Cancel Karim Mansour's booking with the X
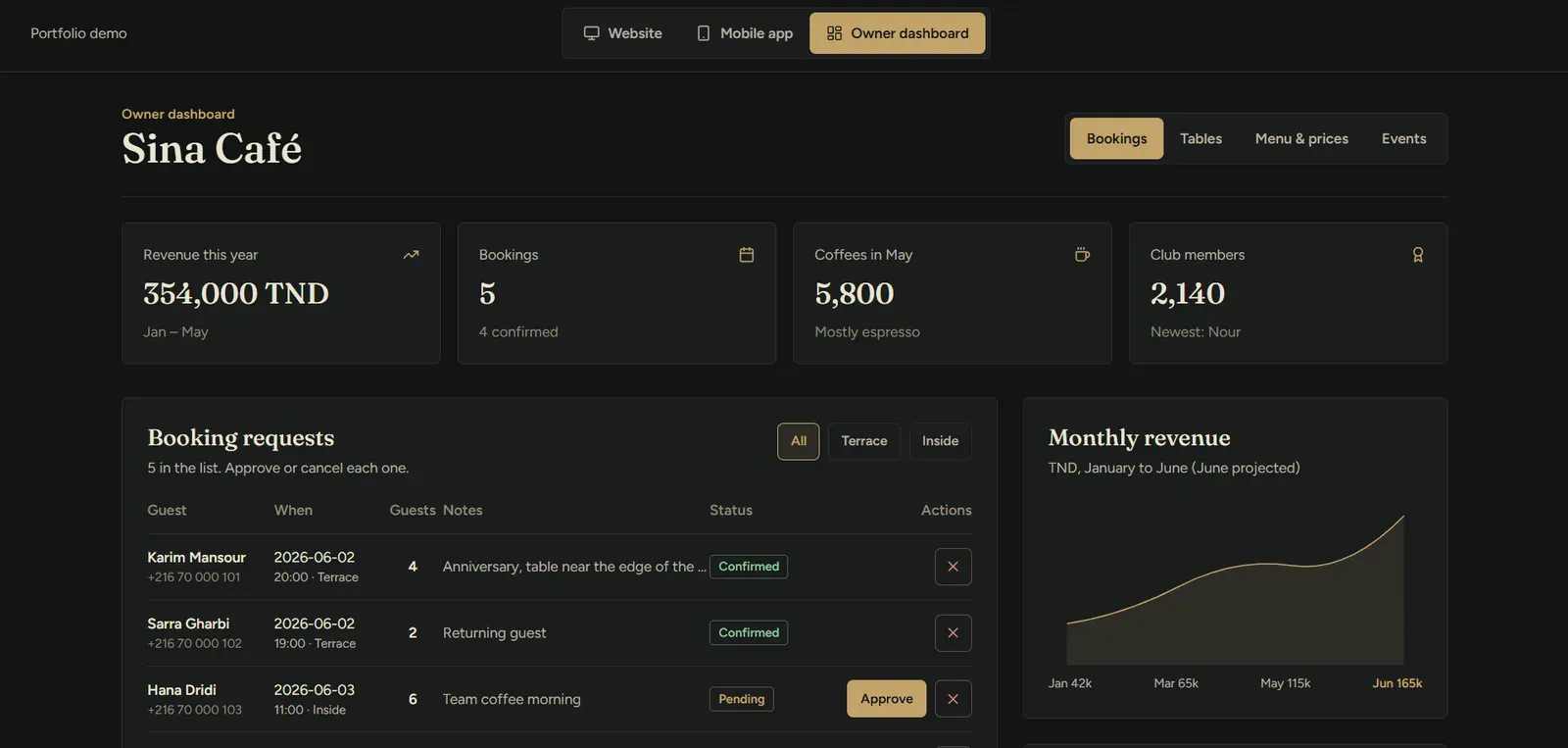 (x=953, y=567)
